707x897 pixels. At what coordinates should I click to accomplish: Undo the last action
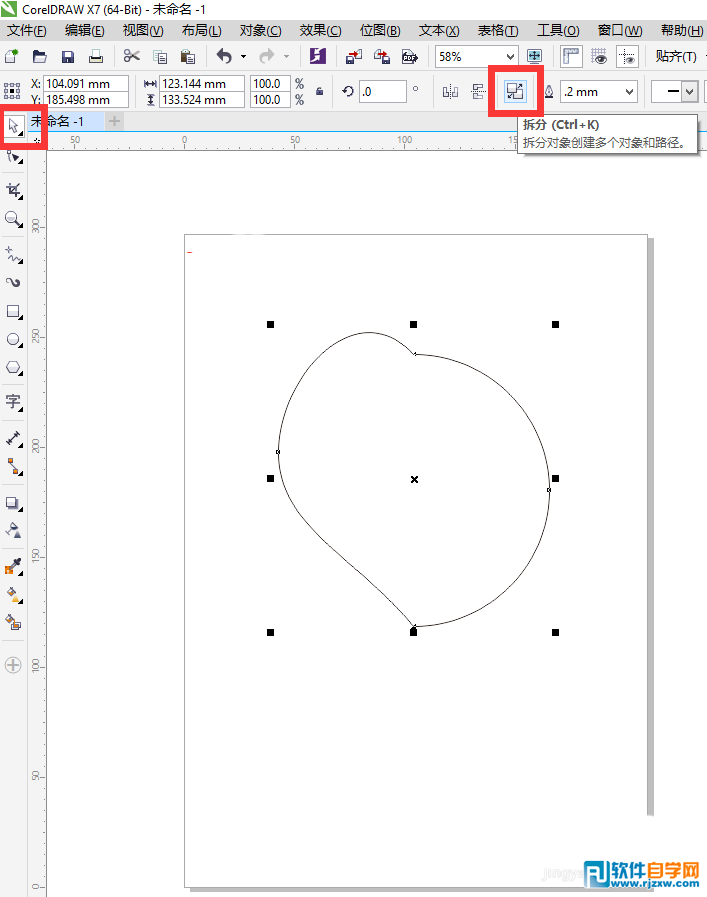tap(224, 56)
